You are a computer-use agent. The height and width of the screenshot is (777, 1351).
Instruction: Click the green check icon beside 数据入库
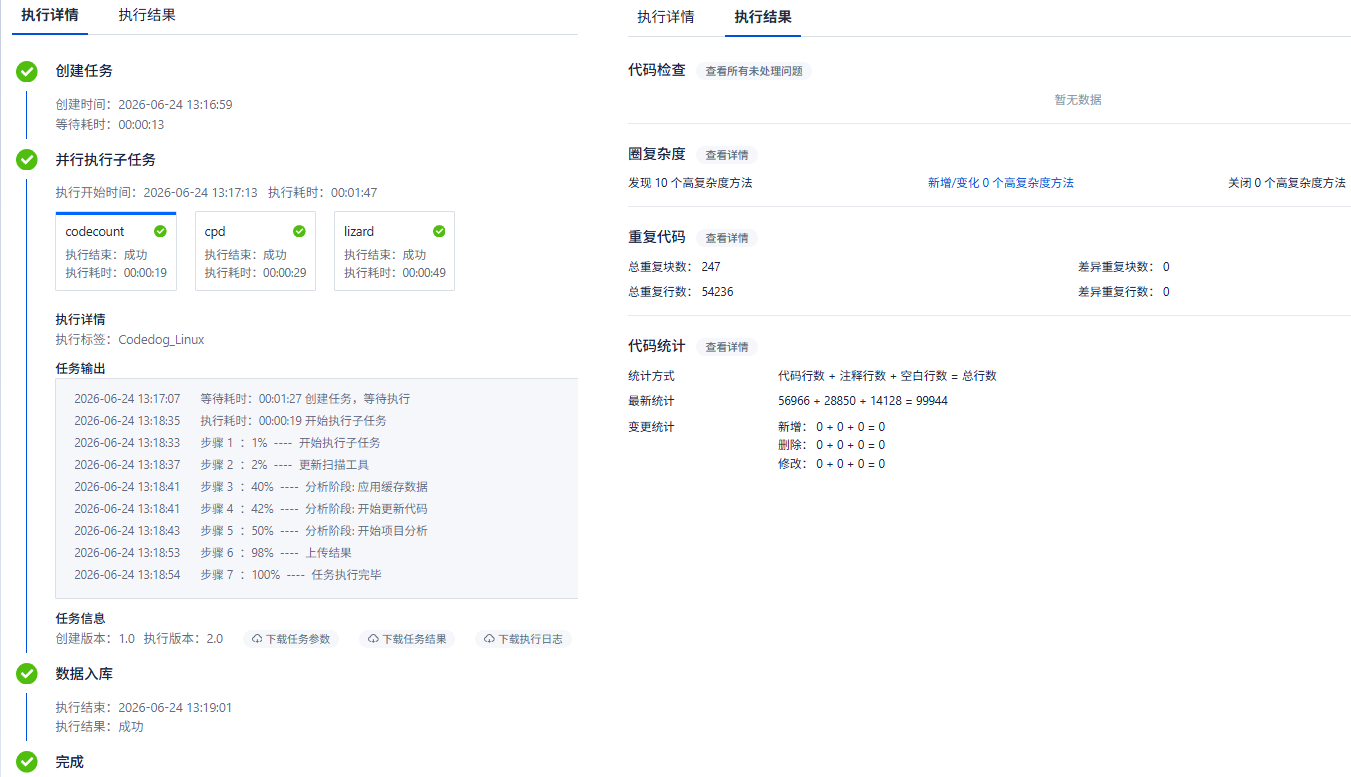pyautogui.click(x=27, y=674)
